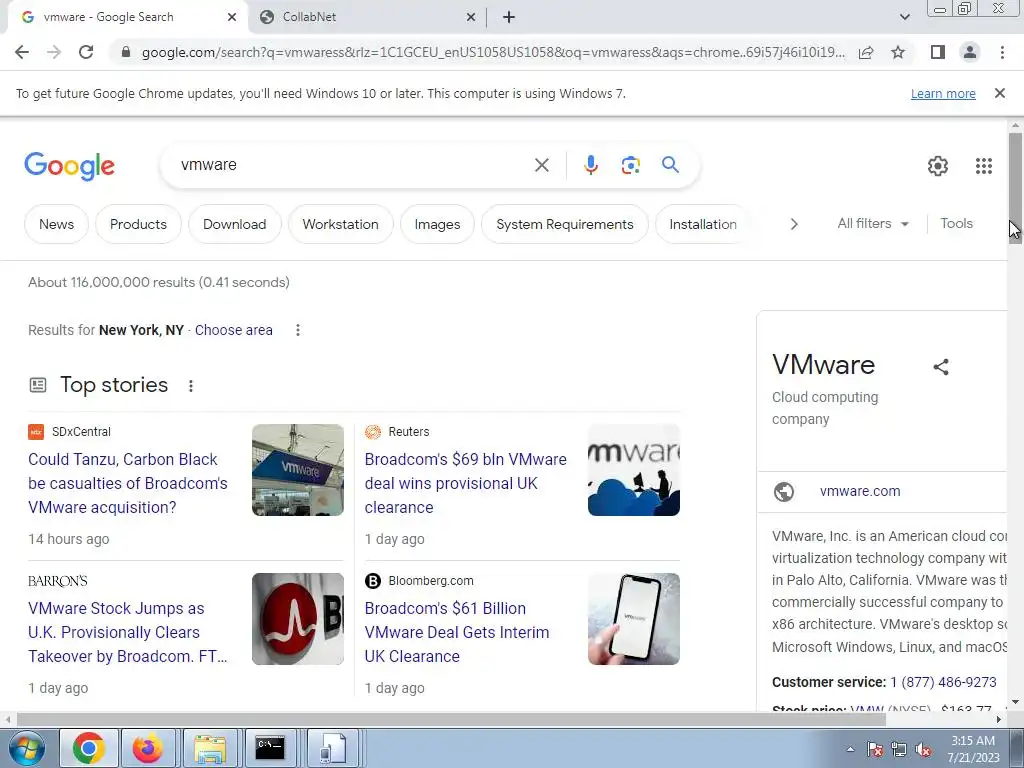Click the URL address bar
The image size is (1024, 768).
point(493,52)
